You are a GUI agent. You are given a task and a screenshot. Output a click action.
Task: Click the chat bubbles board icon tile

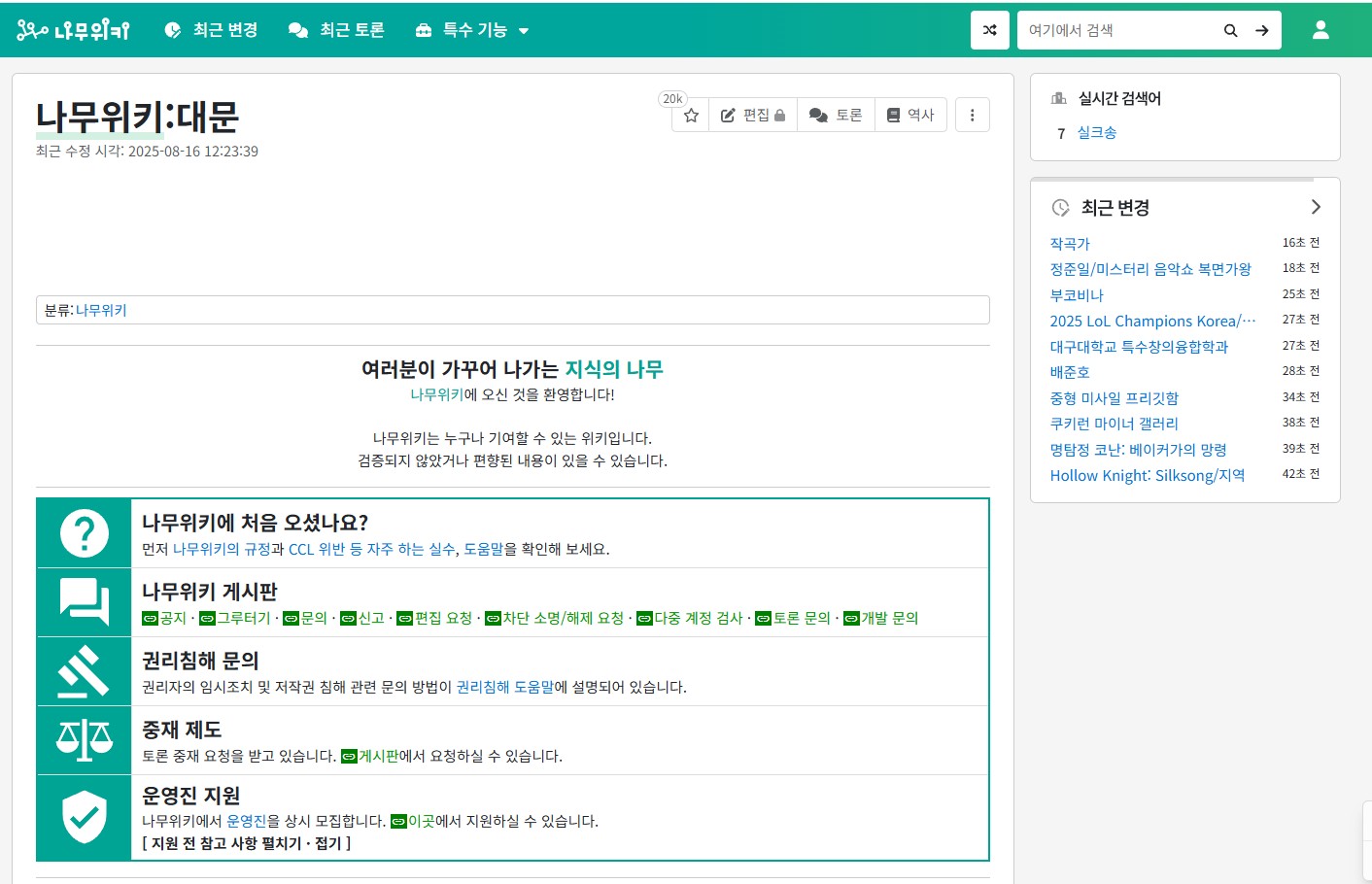85,602
